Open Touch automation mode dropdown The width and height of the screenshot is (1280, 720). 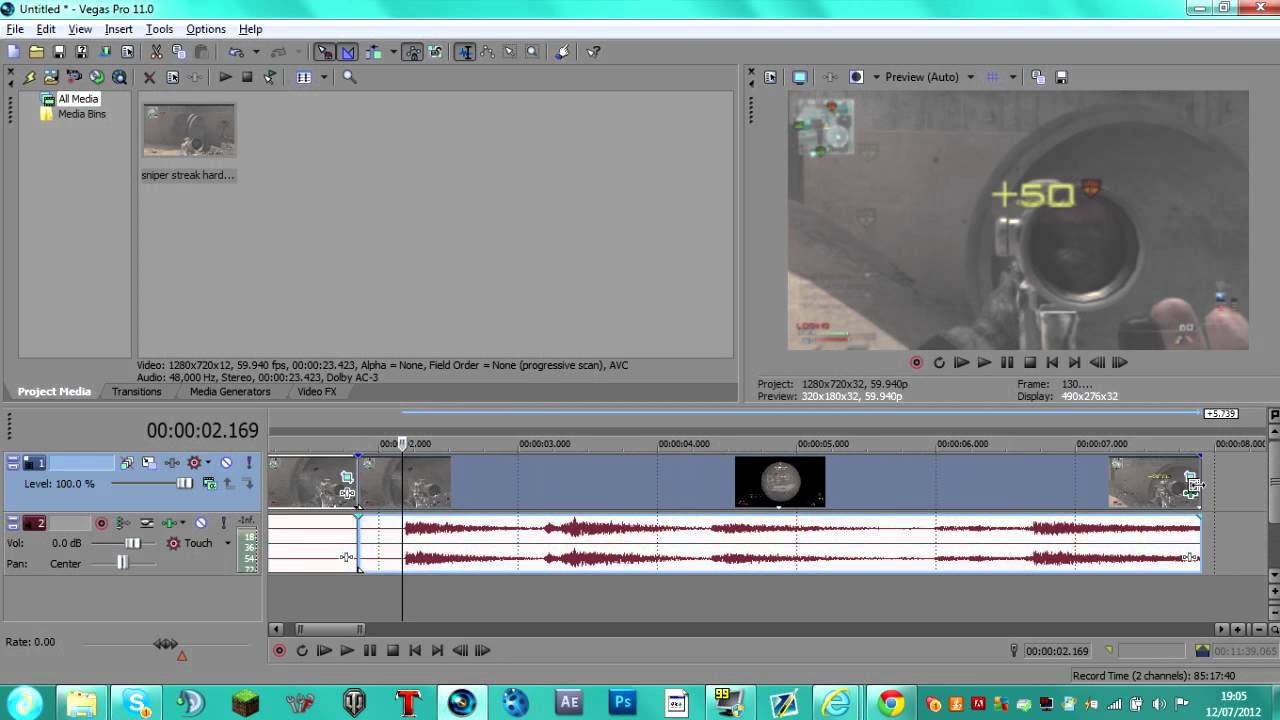(227, 543)
